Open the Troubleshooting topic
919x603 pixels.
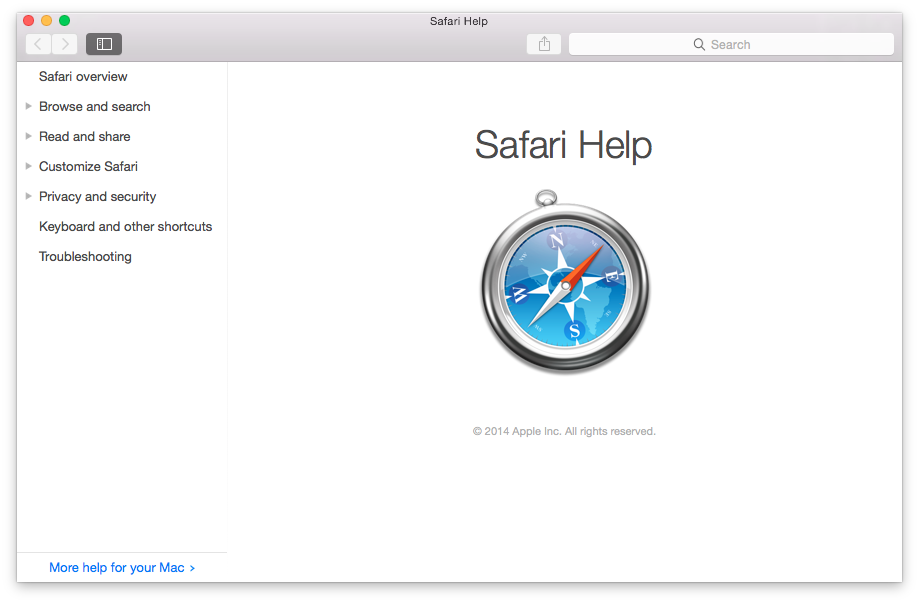pyautogui.click(x=86, y=257)
